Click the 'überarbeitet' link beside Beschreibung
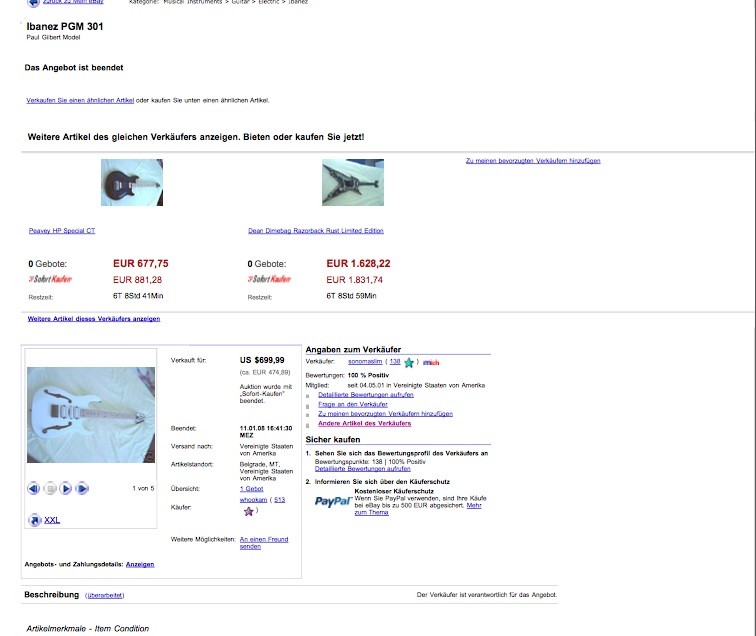The height and width of the screenshot is (636, 756). coord(105,595)
